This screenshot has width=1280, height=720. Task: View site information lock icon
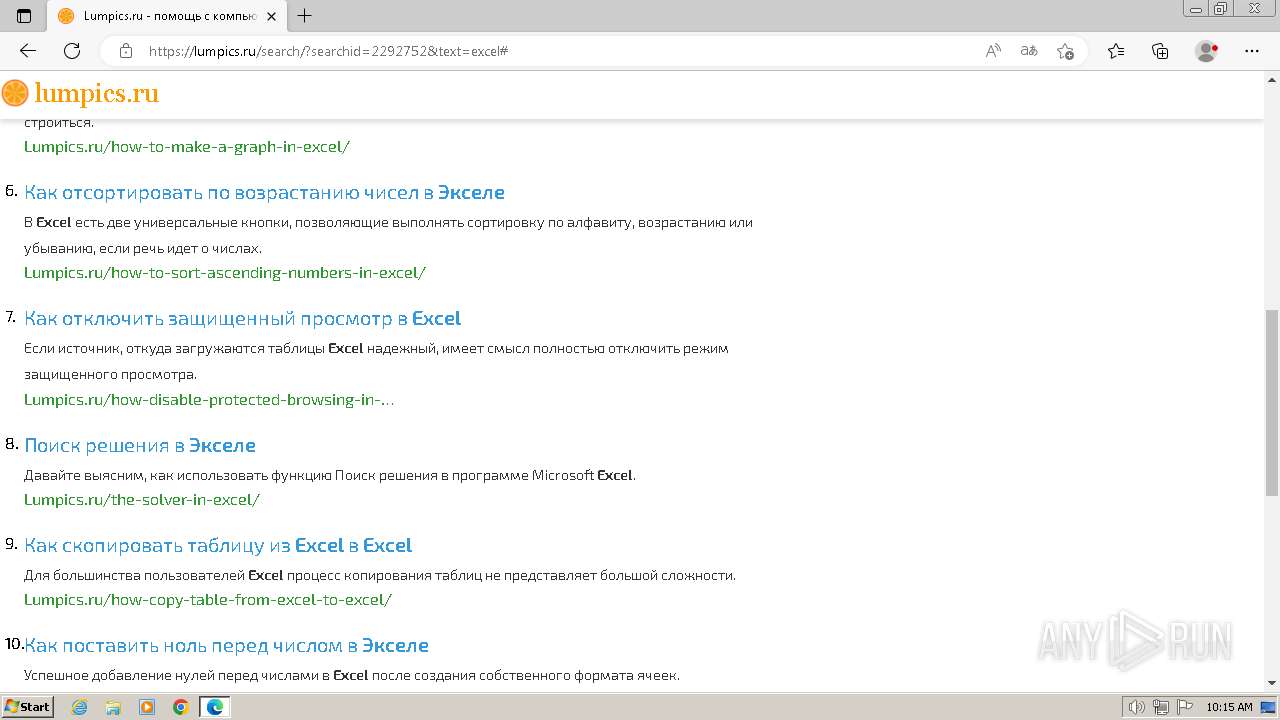pos(126,51)
